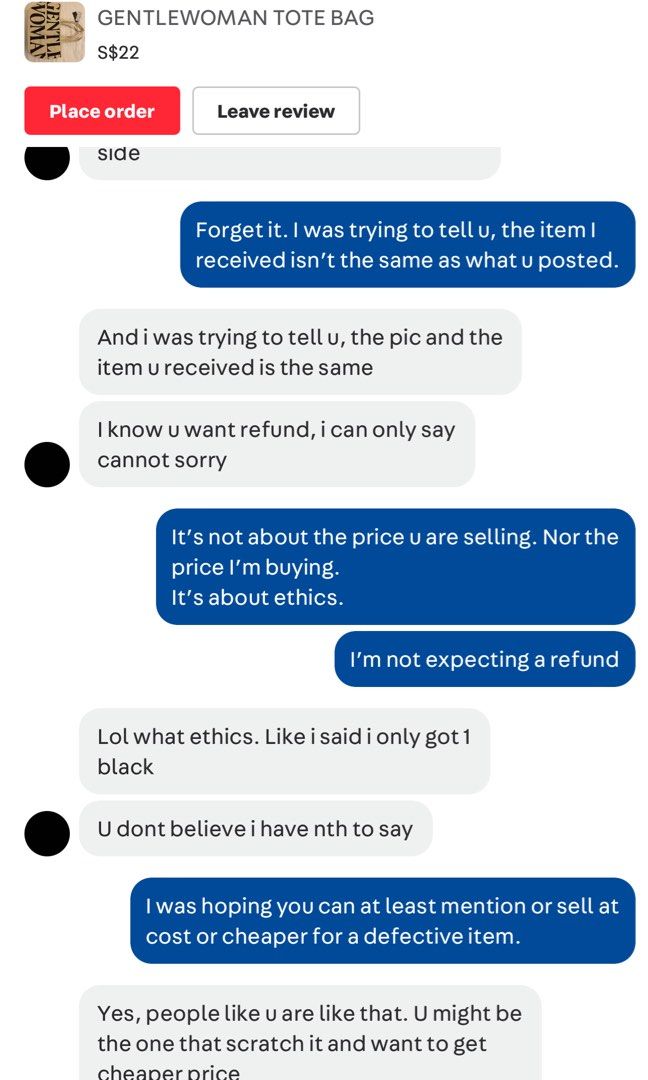Tap the S$22 price label
Image resolution: width=648 pixels, height=1080 pixels.
pyautogui.click(x=118, y=52)
